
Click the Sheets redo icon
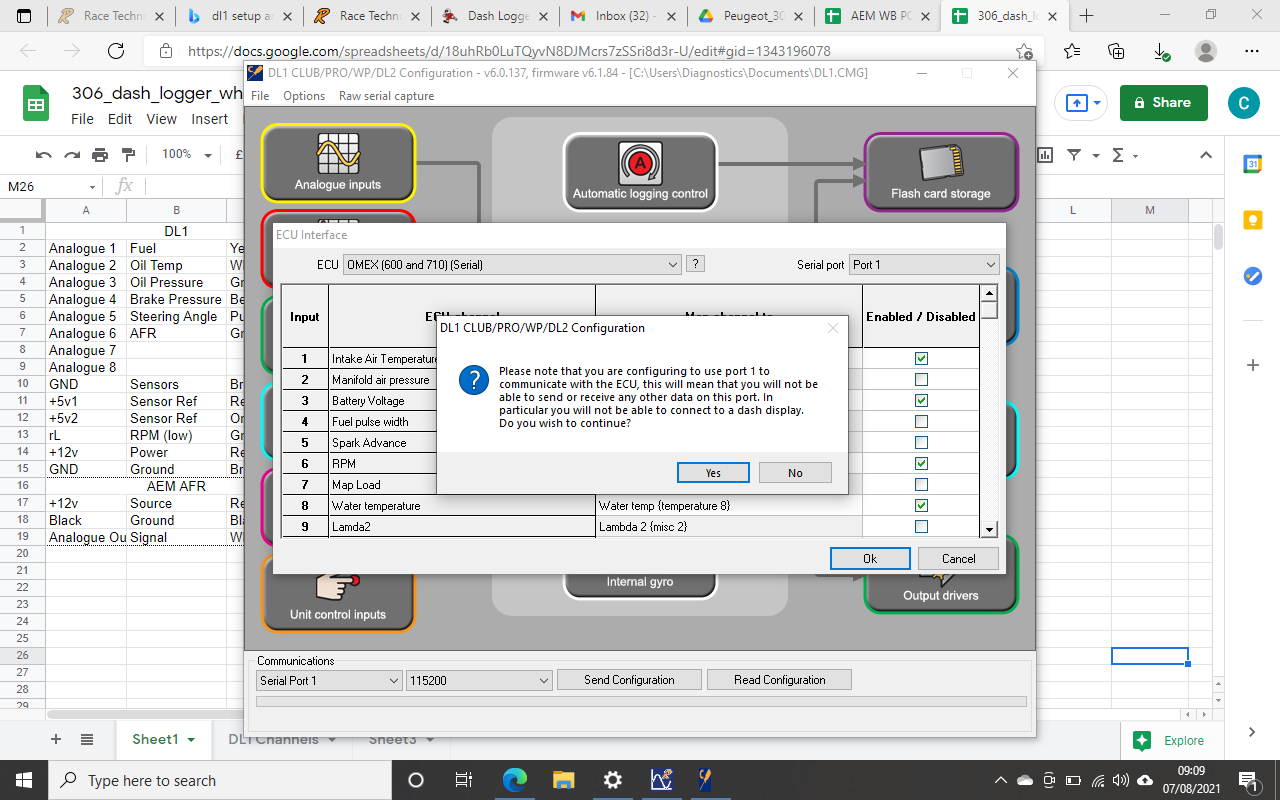(x=72, y=155)
